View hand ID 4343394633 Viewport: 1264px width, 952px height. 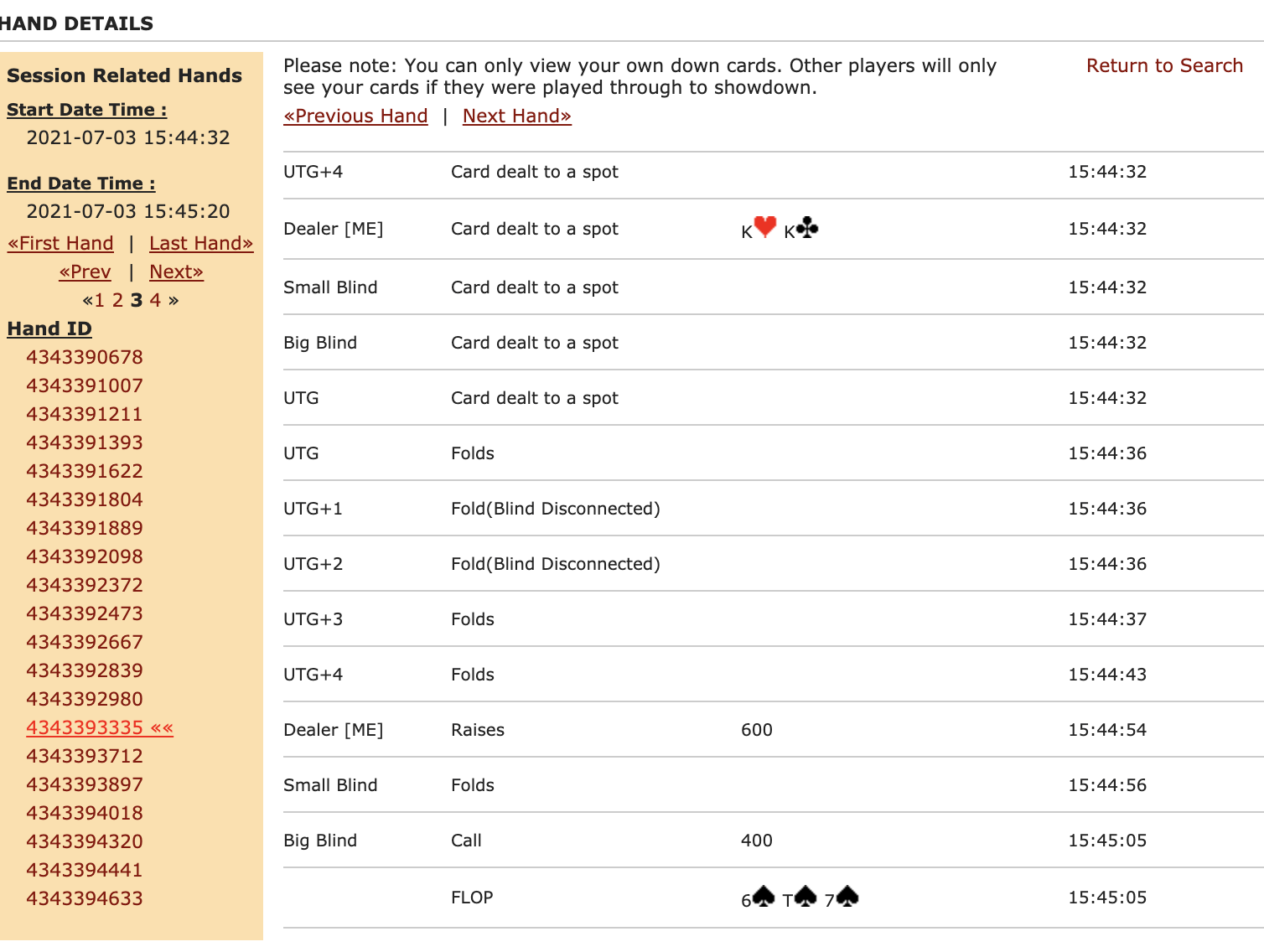(85, 898)
